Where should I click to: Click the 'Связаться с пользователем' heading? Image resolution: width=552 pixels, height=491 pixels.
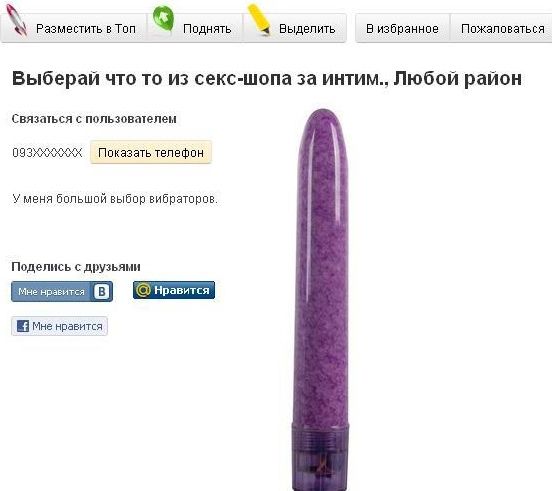94,119
